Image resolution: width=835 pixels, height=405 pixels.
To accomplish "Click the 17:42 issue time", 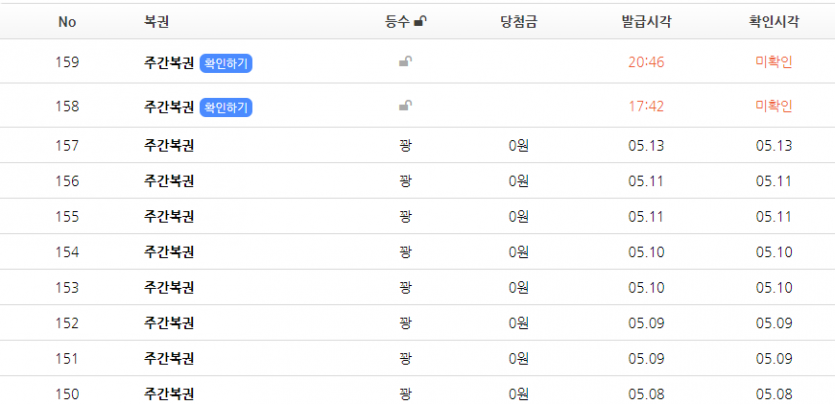I will 646,106.
